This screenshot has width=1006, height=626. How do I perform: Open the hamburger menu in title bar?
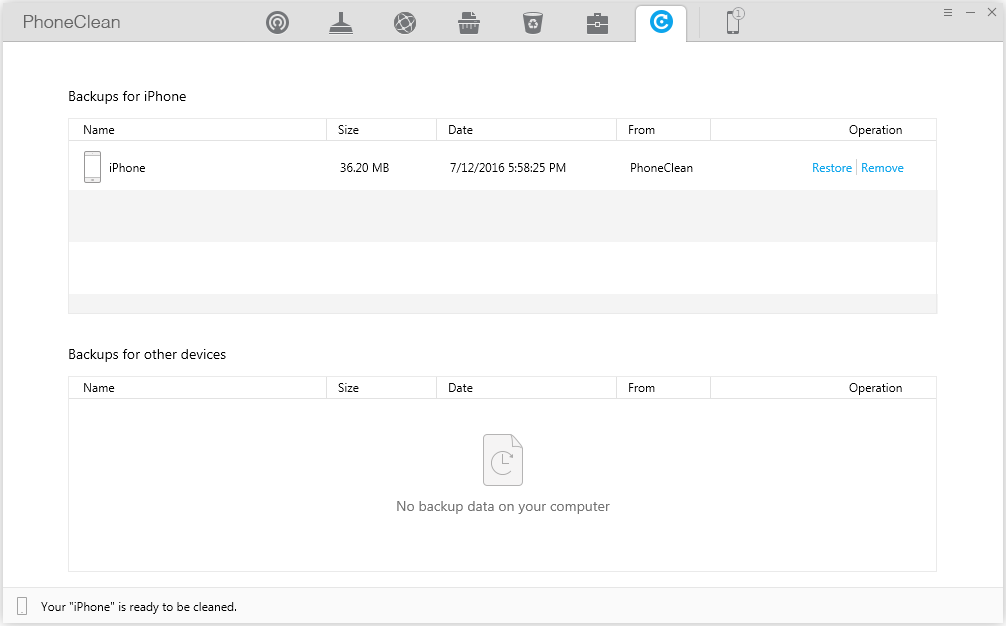pyautogui.click(x=947, y=12)
